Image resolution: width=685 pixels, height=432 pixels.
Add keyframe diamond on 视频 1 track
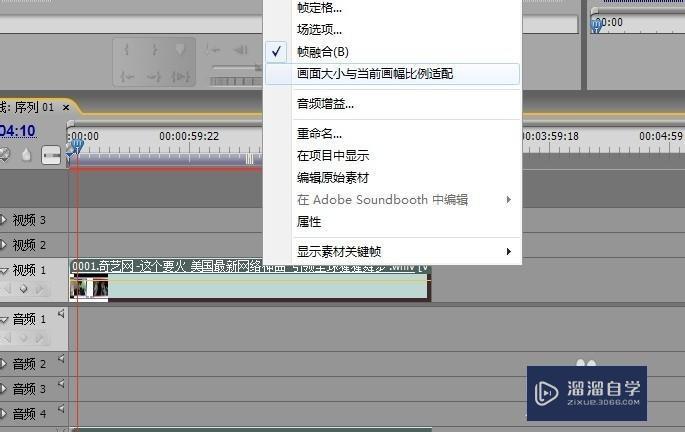(24, 289)
